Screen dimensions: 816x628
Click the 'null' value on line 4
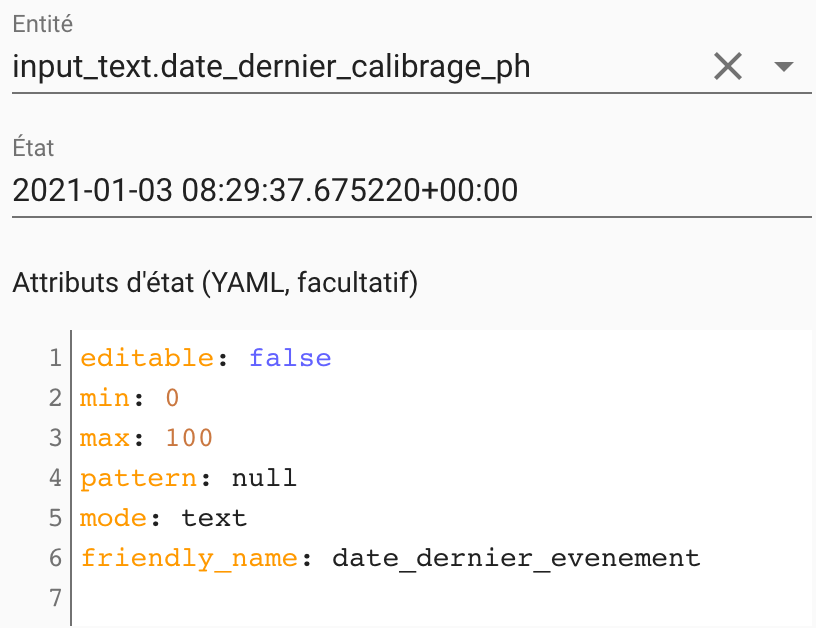(264, 478)
